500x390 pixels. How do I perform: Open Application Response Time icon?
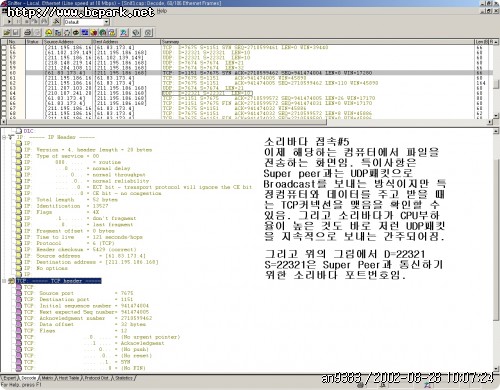click(x=76, y=32)
